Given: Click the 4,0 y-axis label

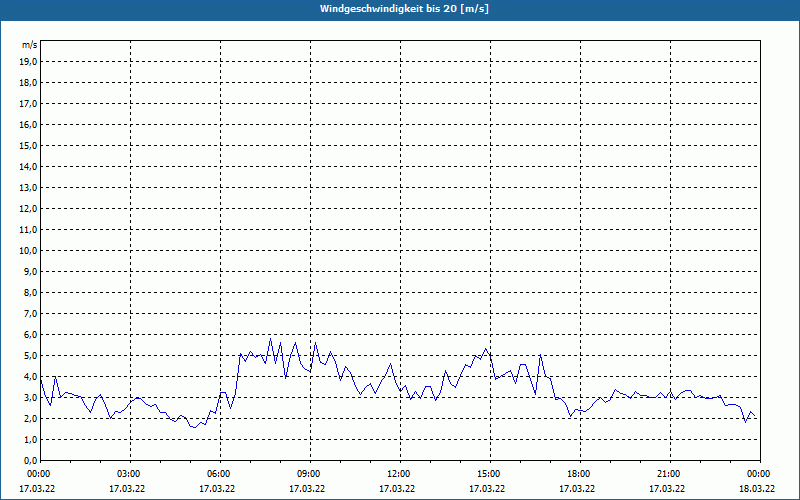Looking at the screenshot, I should pos(31,377).
